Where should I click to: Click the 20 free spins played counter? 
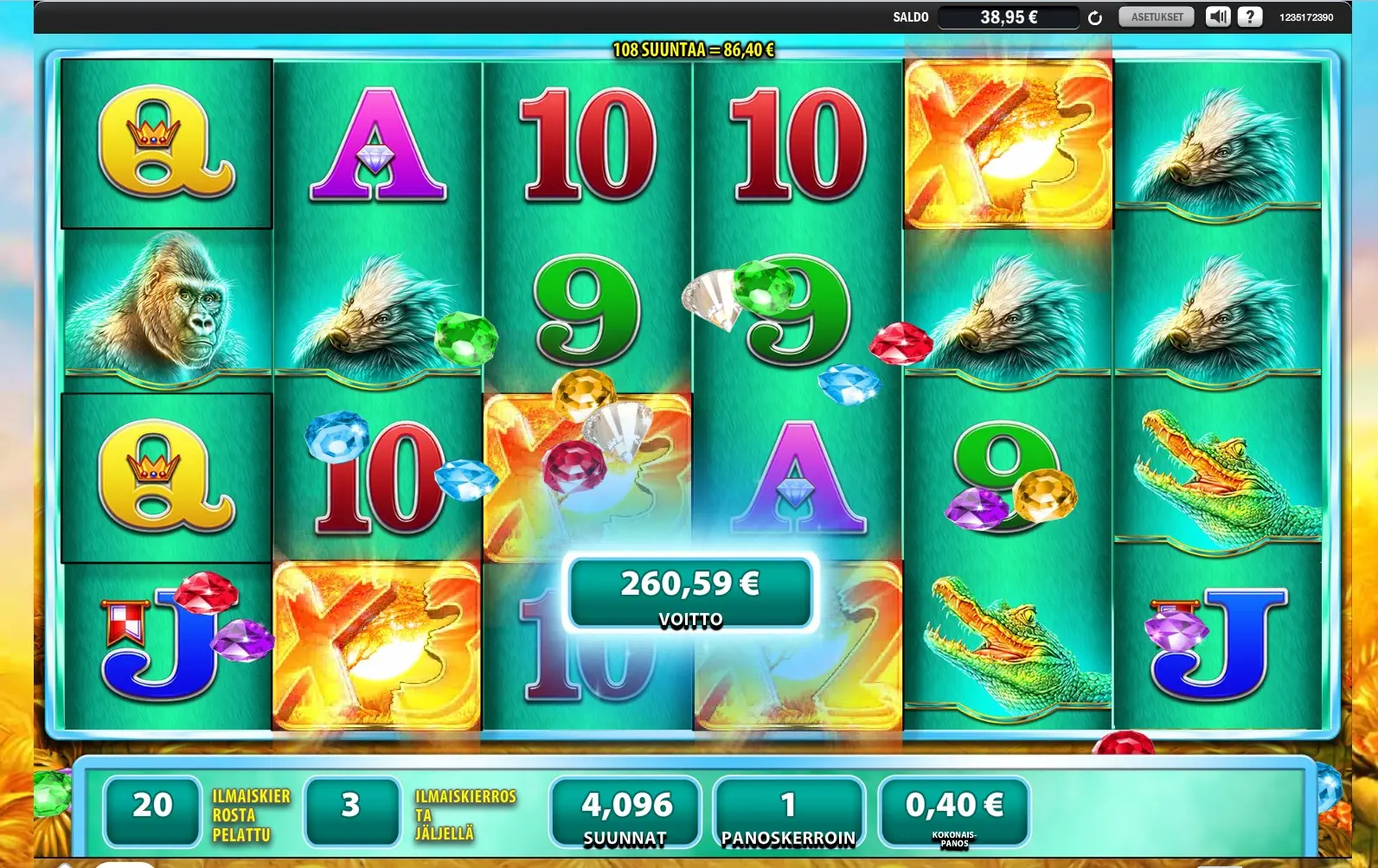[x=152, y=813]
